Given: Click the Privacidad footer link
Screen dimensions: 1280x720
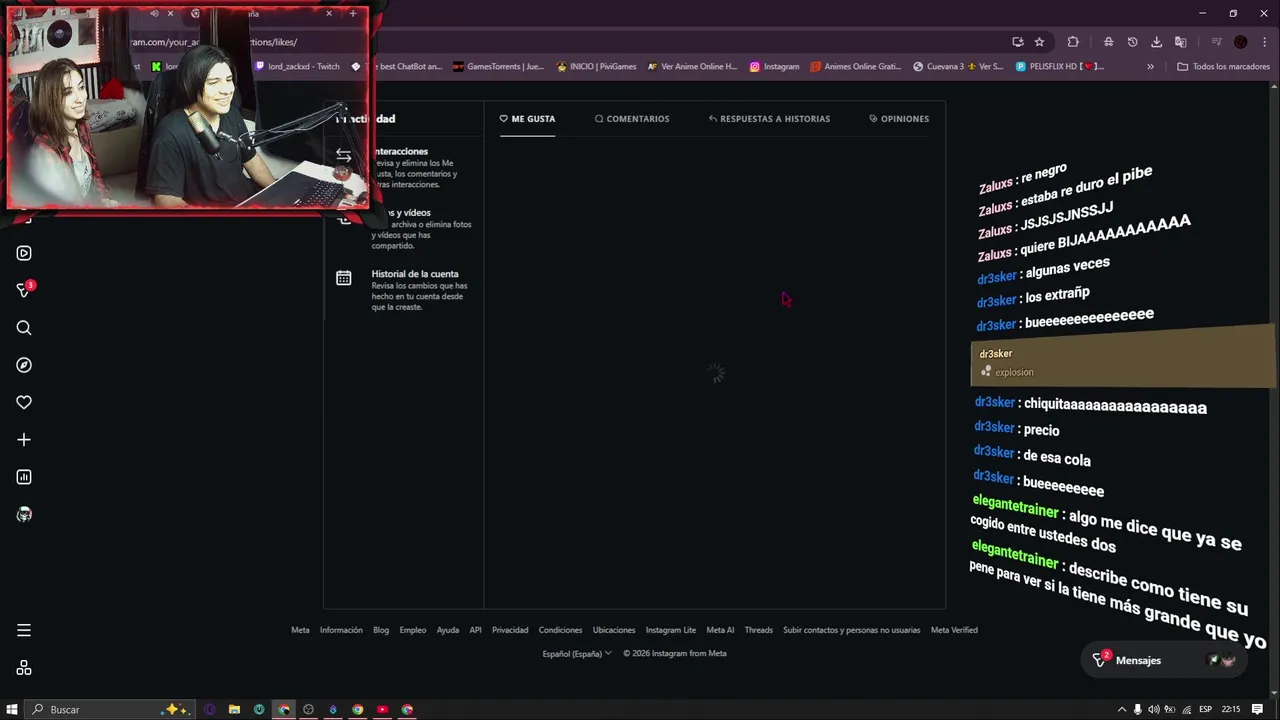Looking at the screenshot, I should [x=510, y=630].
